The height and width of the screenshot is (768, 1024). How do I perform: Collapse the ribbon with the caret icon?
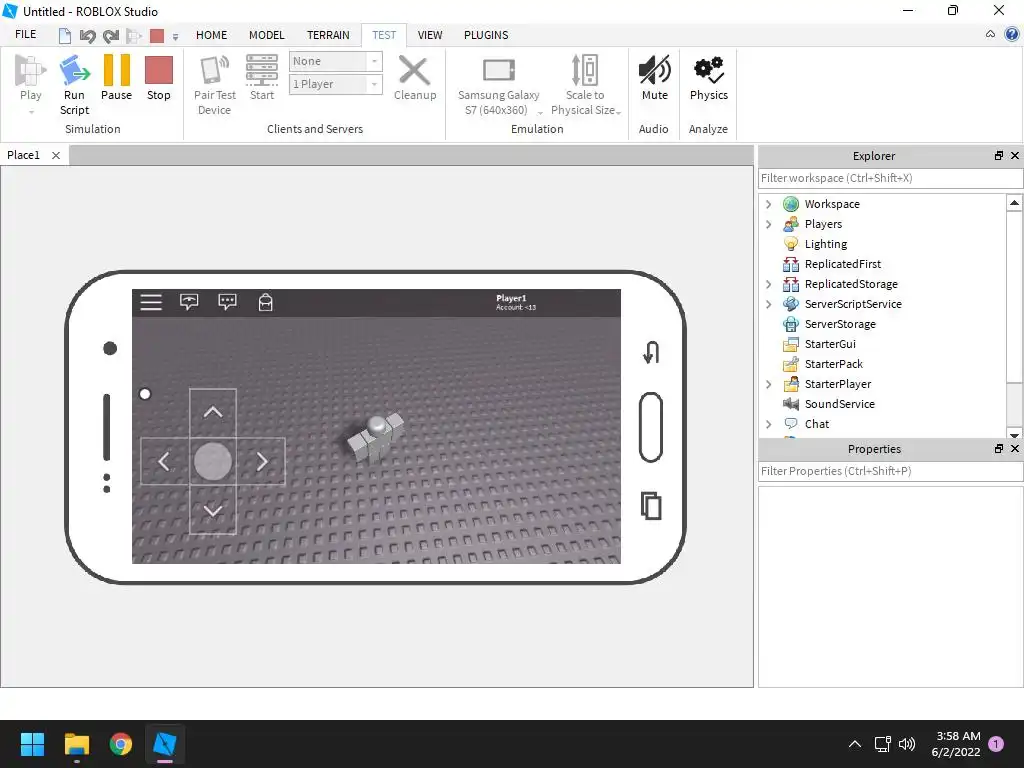pyautogui.click(x=990, y=34)
